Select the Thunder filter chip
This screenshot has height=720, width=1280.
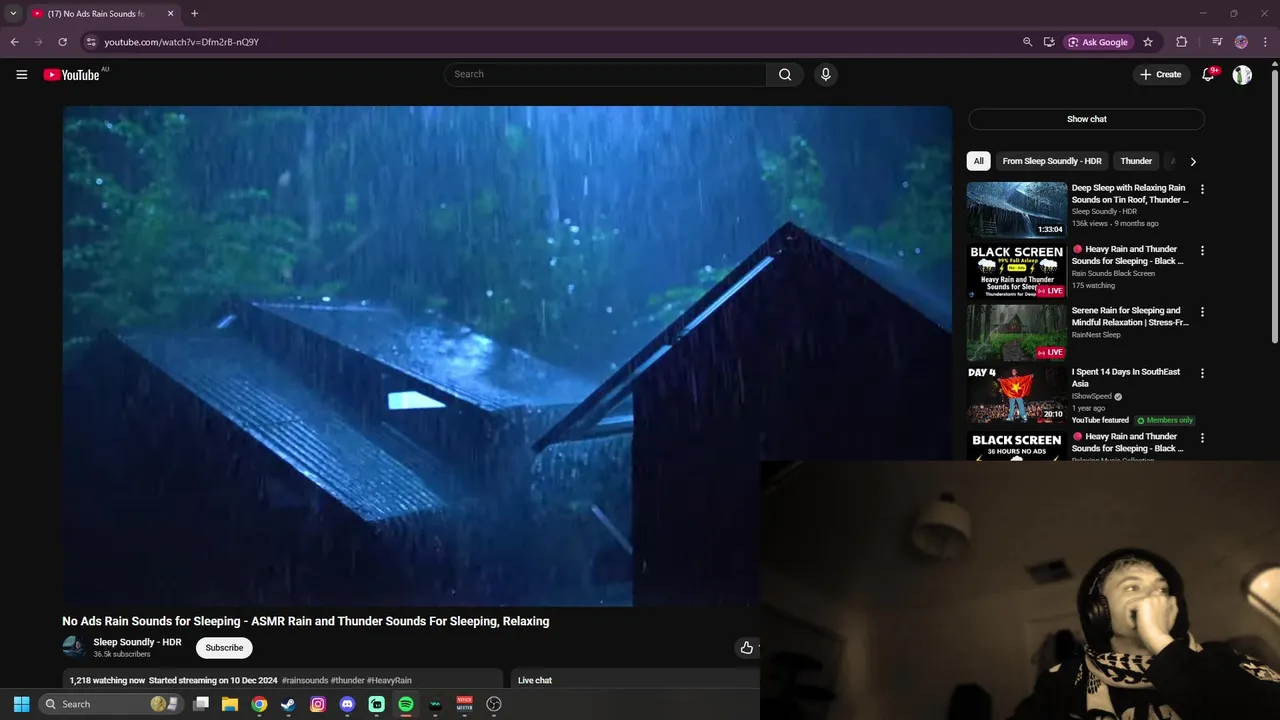(x=1136, y=161)
